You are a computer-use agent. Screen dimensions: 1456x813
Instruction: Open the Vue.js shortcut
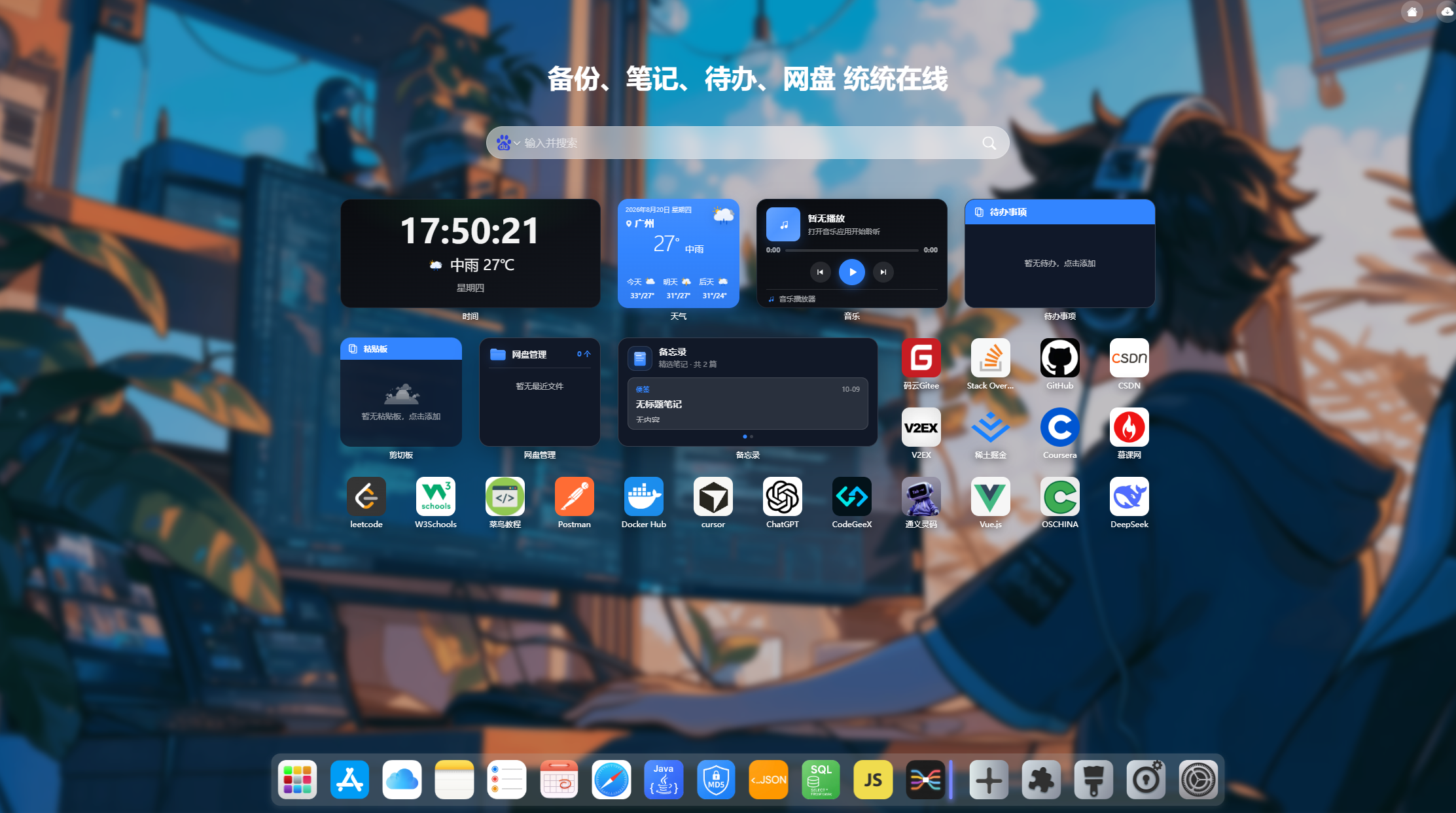pos(990,496)
